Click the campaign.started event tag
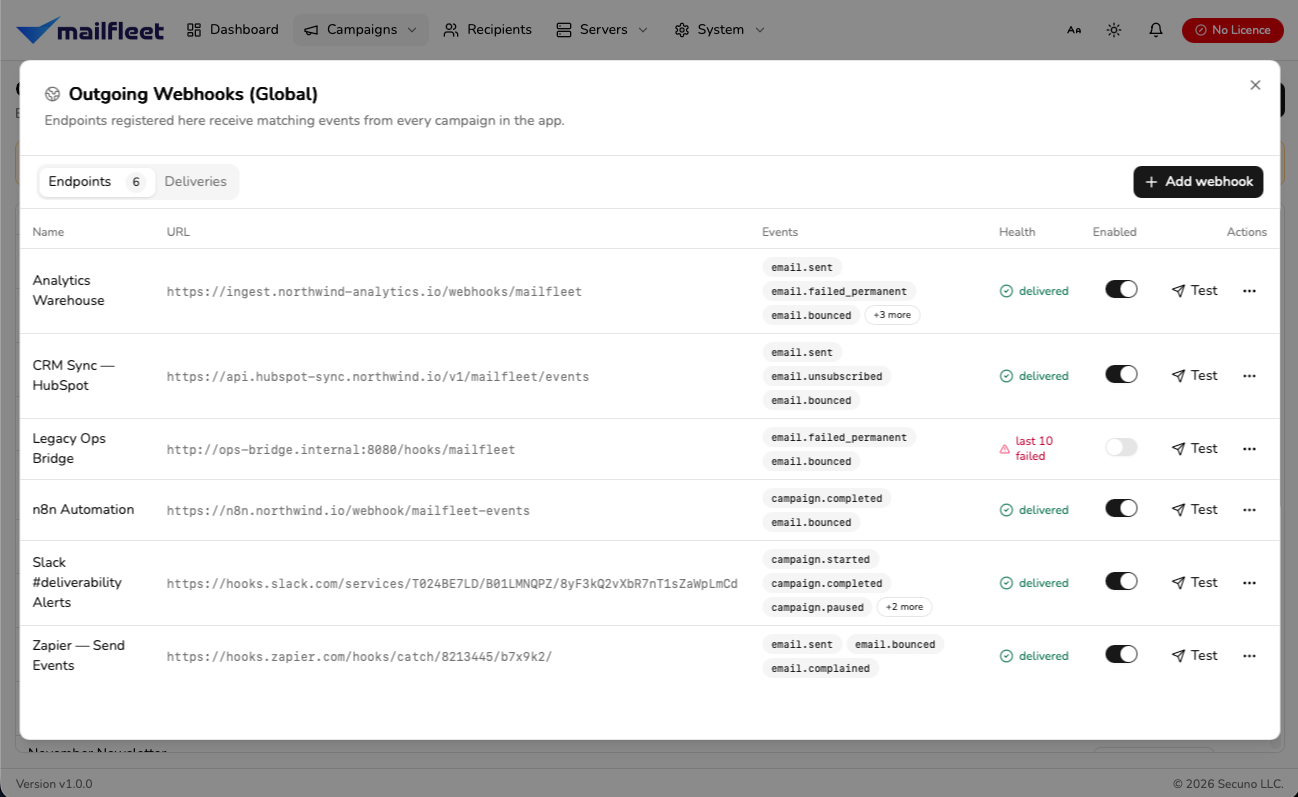 click(x=820, y=559)
